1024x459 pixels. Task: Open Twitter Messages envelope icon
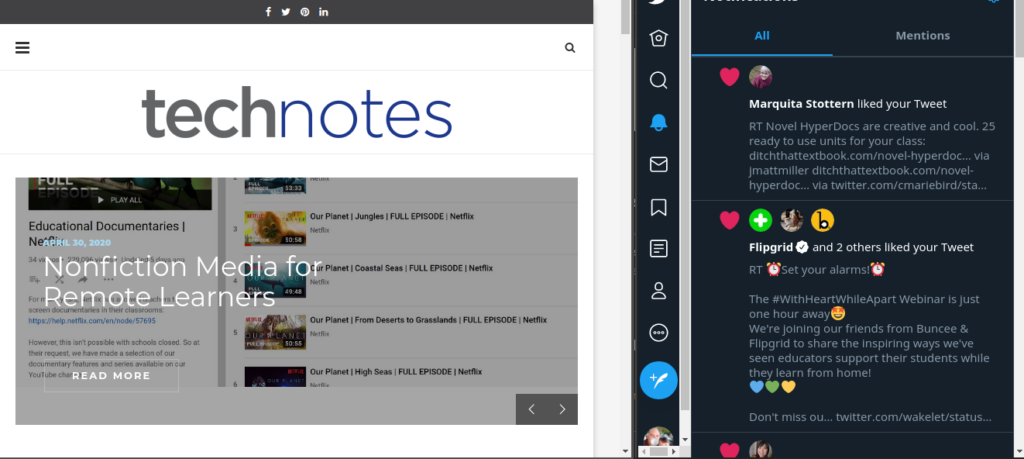point(658,165)
